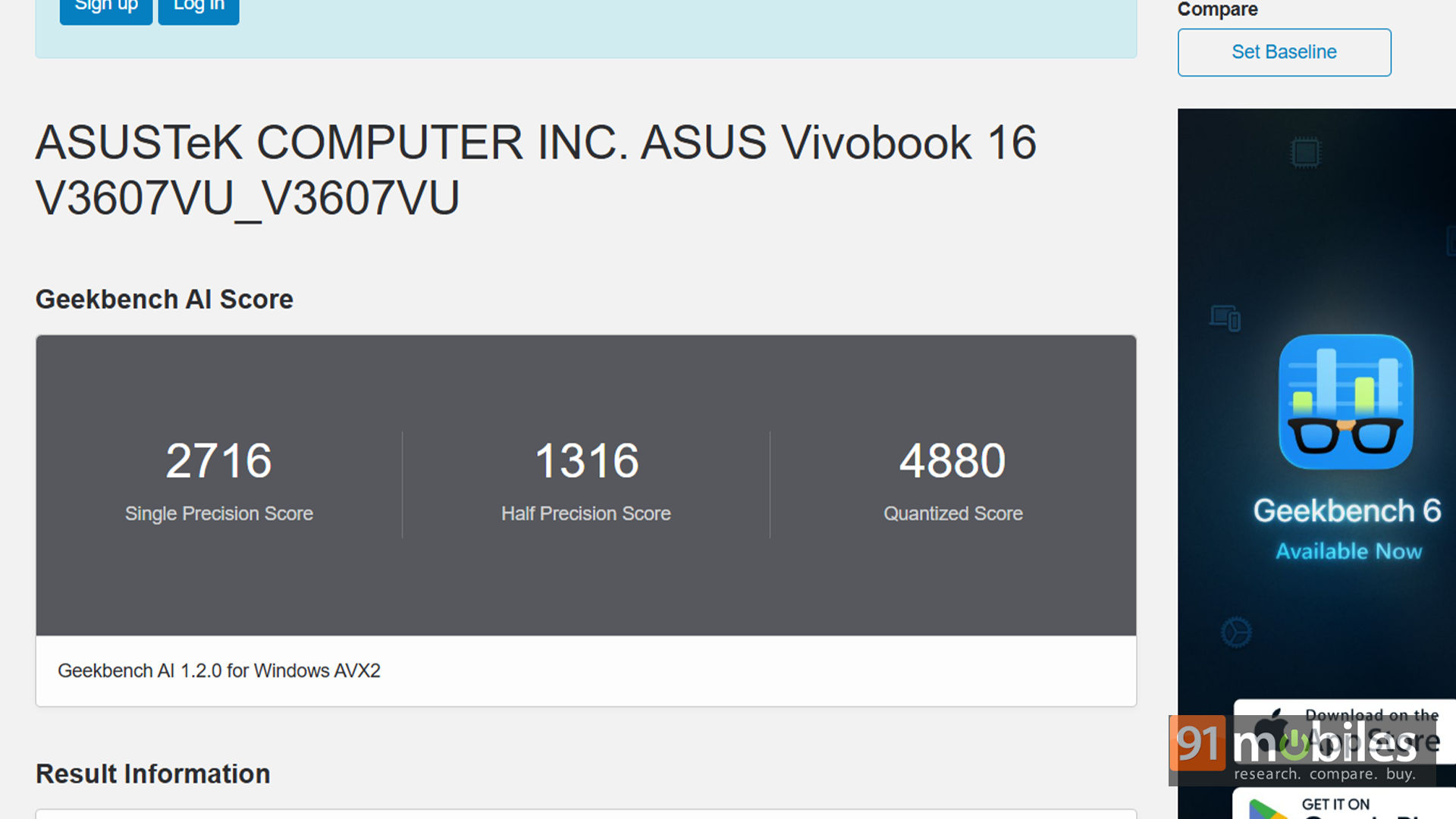Click the Available Now text
Screen dimensions: 1456x819
(x=1348, y=551)
